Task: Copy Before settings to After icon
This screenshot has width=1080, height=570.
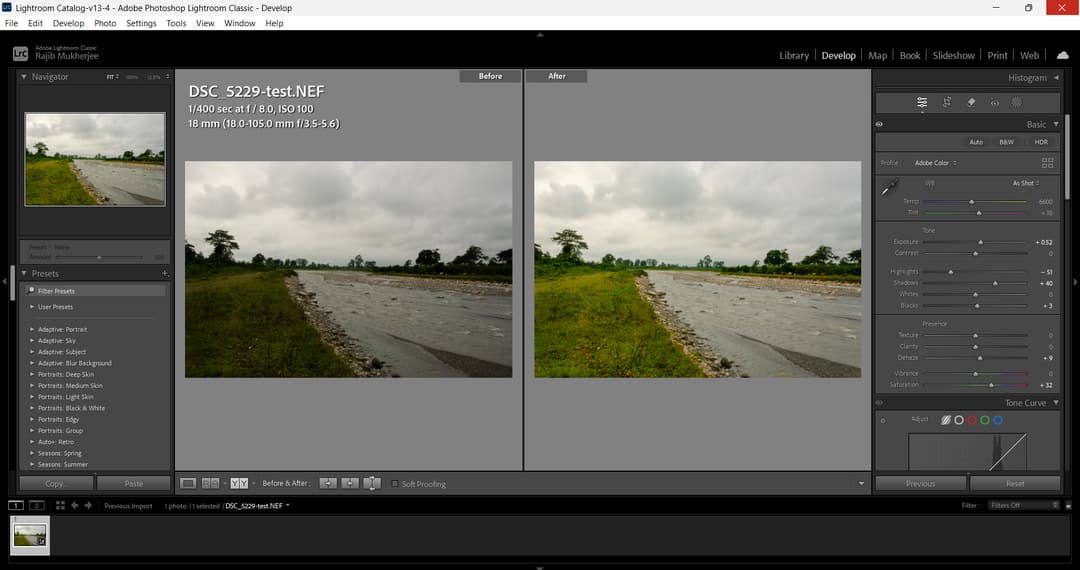Action: [x=328, y=483]
